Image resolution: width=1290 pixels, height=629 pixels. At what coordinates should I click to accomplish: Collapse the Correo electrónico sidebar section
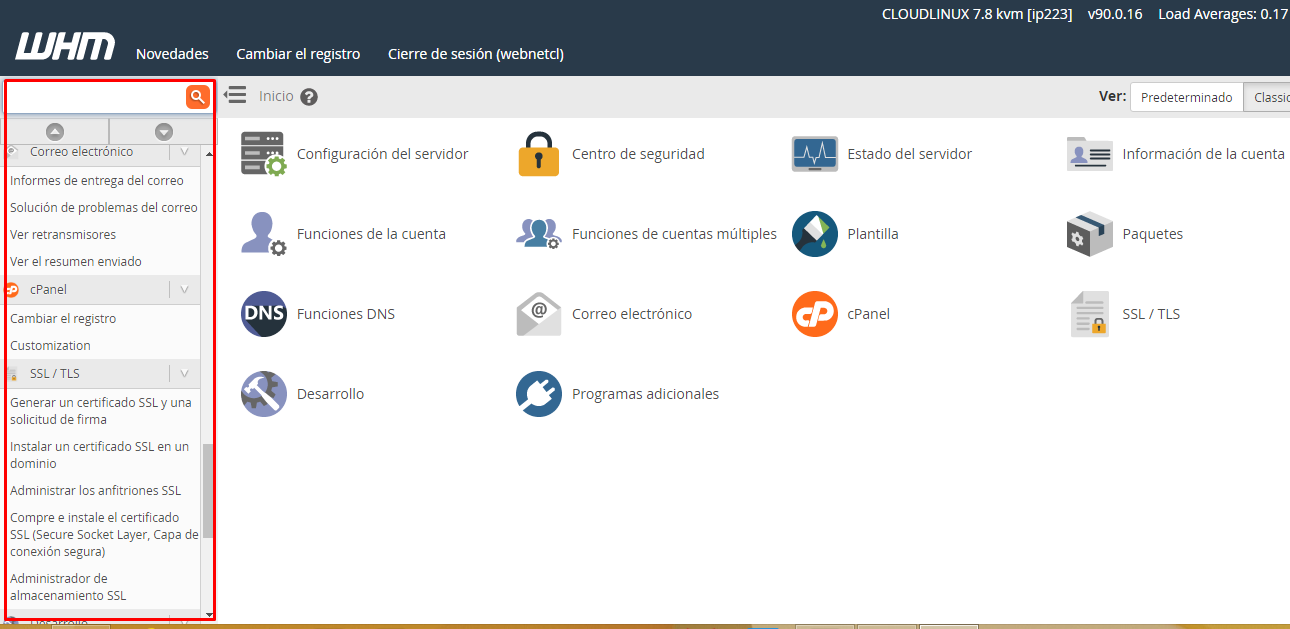coord(184,152)
